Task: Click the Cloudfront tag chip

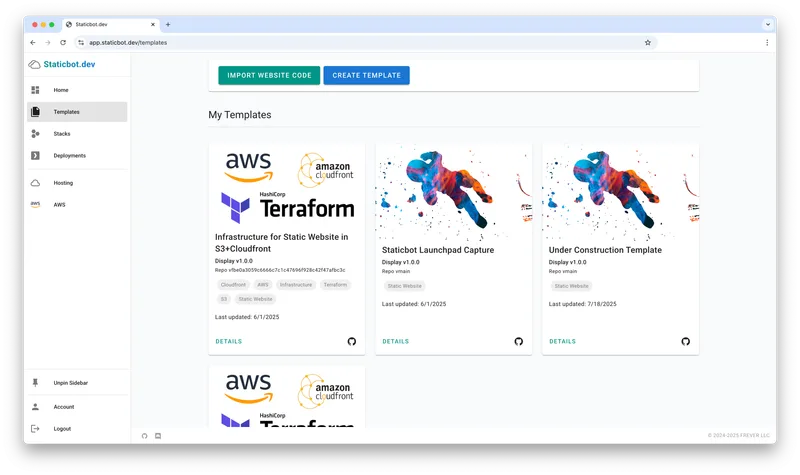Action: (233, 285)
